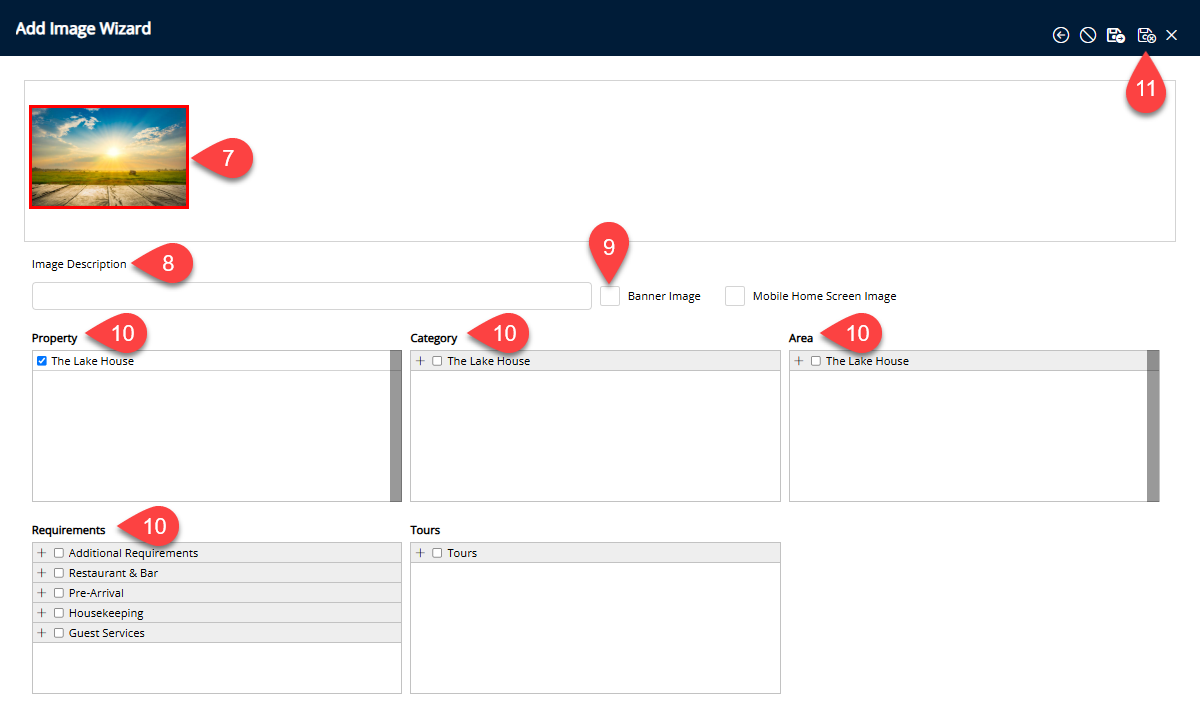Click the Save and exit icon
The image size is (1200, 728).
[x=1146, y=35]
